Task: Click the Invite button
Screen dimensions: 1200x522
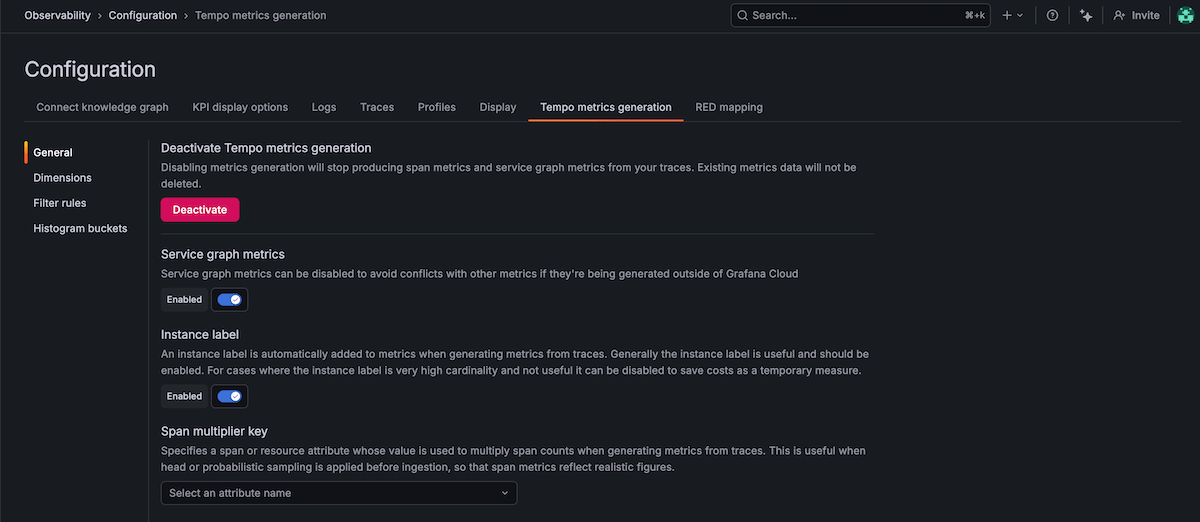Action: 1137,15
